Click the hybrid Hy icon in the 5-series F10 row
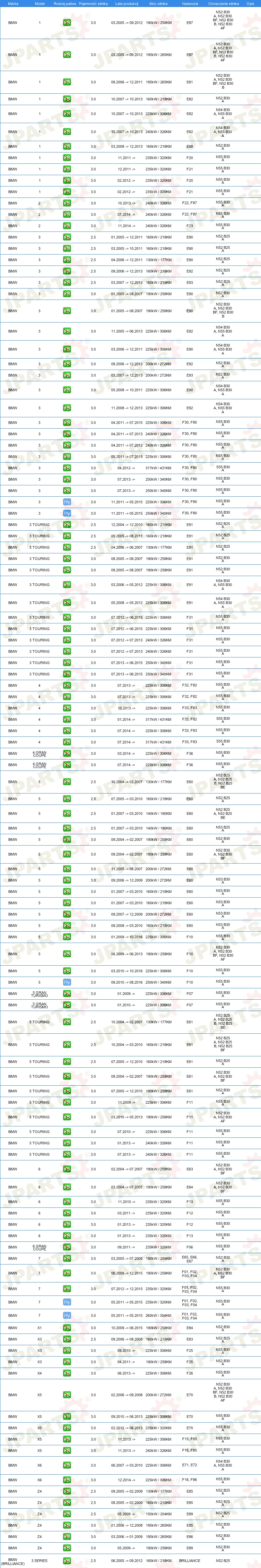Viewport: 261px width, 1568px height. [67, 982]
